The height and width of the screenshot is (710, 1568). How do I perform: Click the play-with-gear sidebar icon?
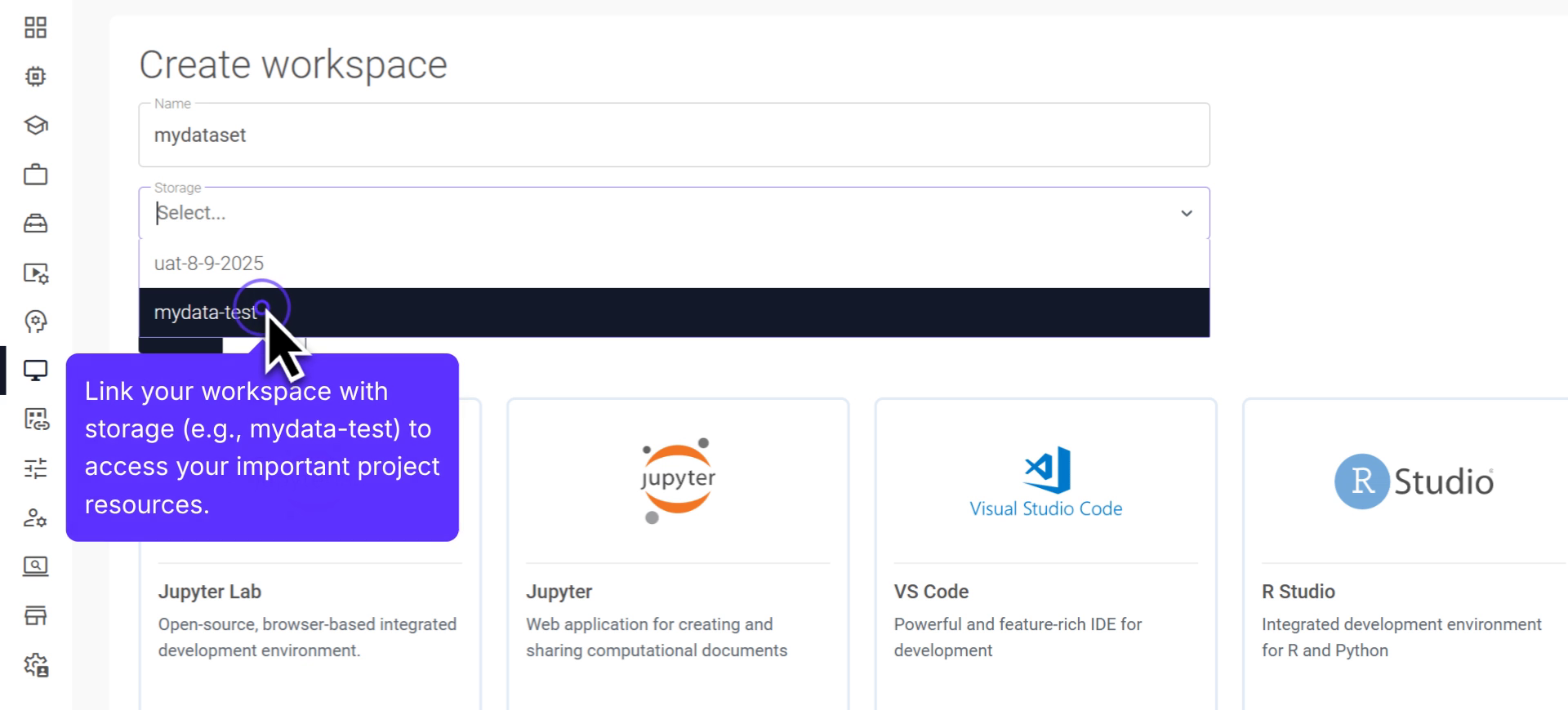point(35,273)
